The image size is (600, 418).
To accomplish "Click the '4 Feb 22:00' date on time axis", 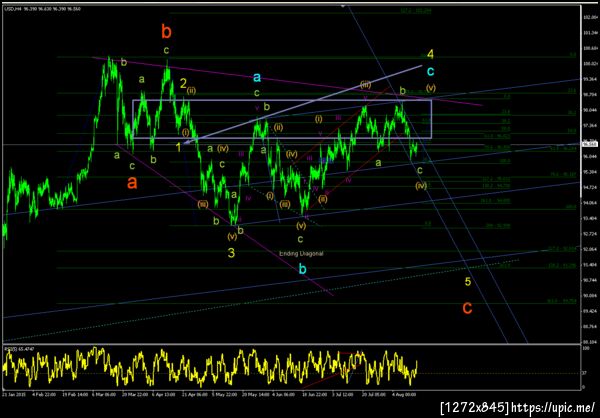I will [43, 393].
